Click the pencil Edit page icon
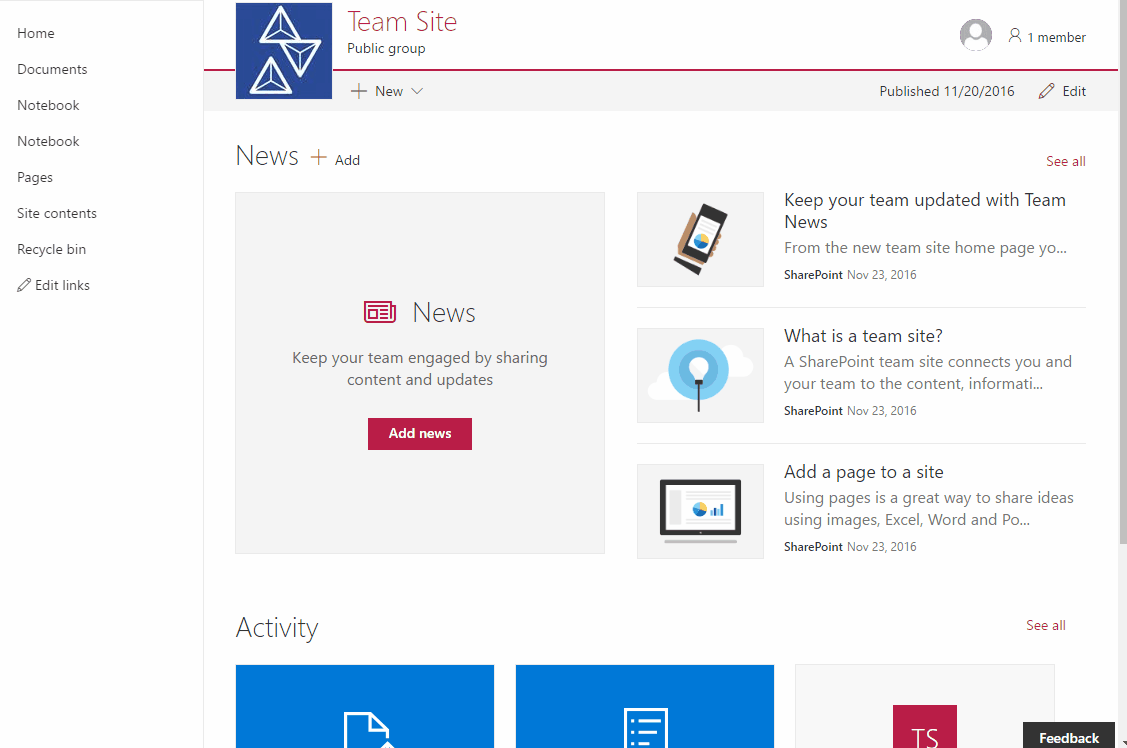 [x=1047, y=91]
